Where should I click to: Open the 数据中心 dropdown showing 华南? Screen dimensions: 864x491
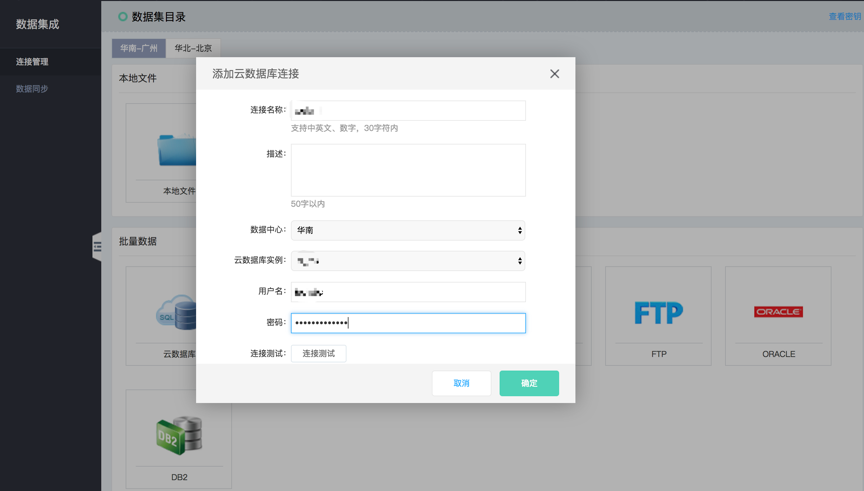(x=408, y=230)
